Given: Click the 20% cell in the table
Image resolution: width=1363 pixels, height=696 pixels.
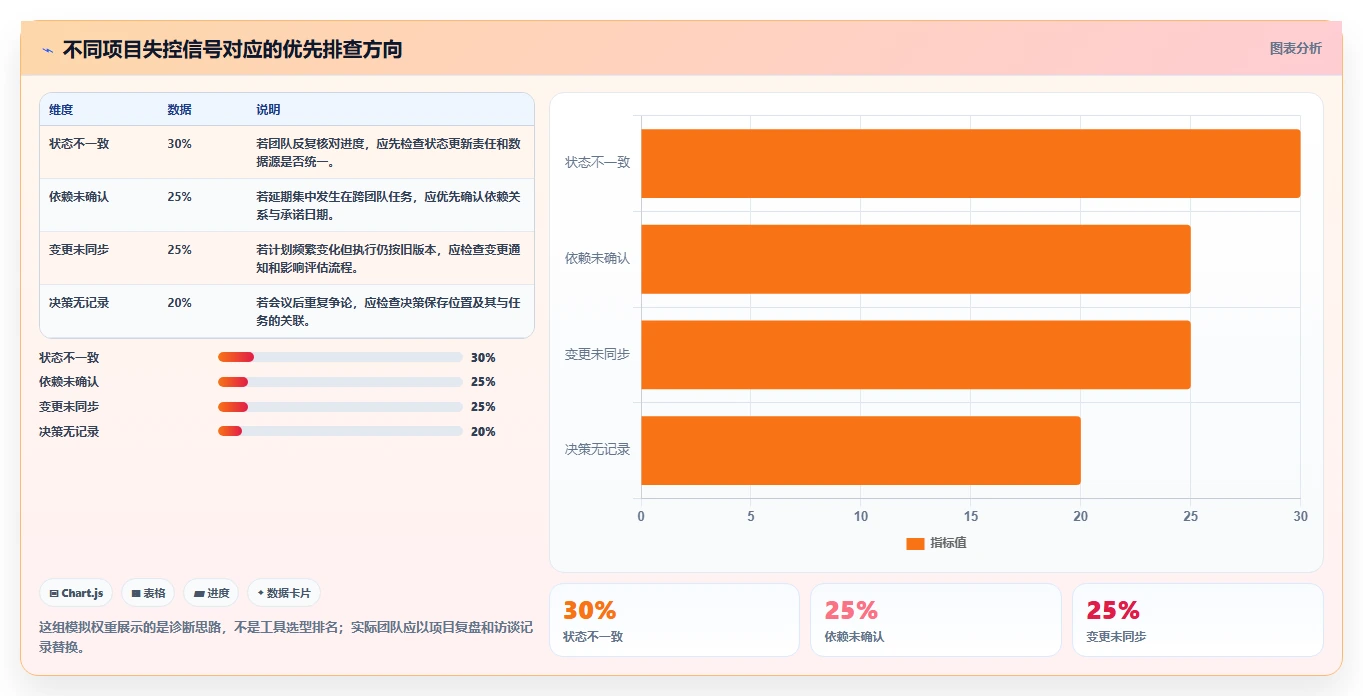Looking at the screenshot, I should click(179, 303).
